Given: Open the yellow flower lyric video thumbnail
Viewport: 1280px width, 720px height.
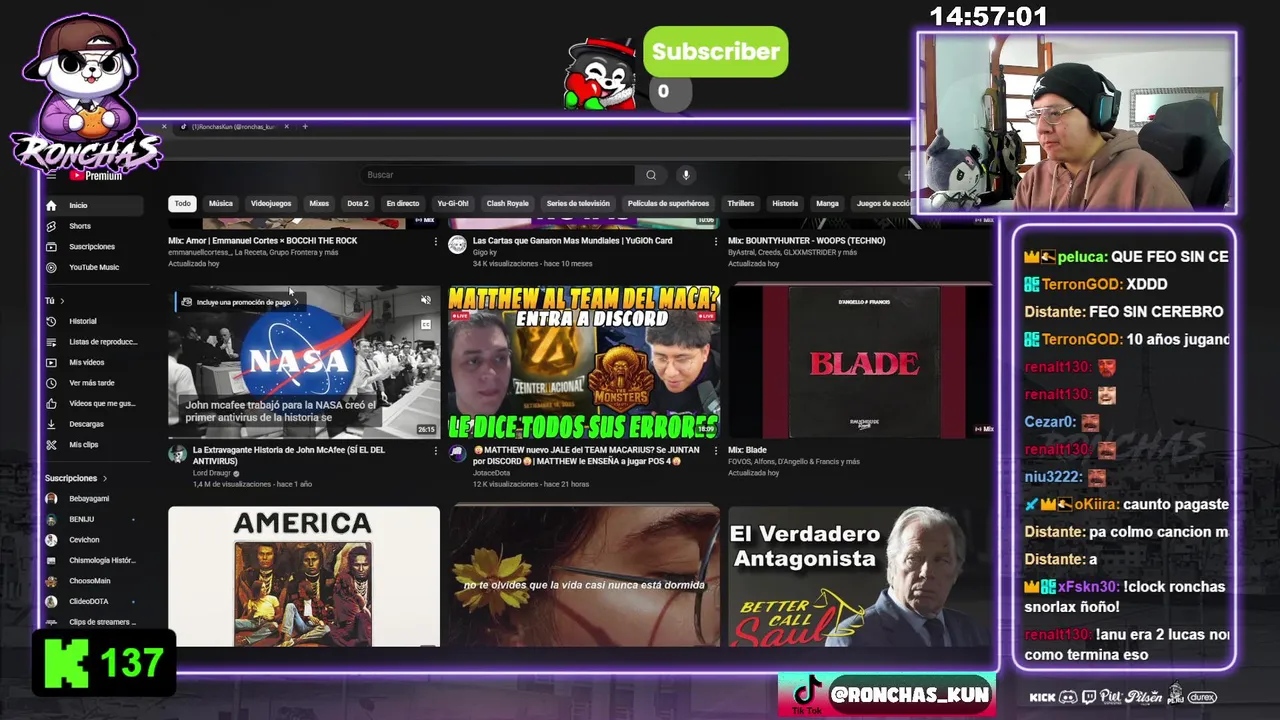Looking at the screenshot, I should [x=584, y=576].
